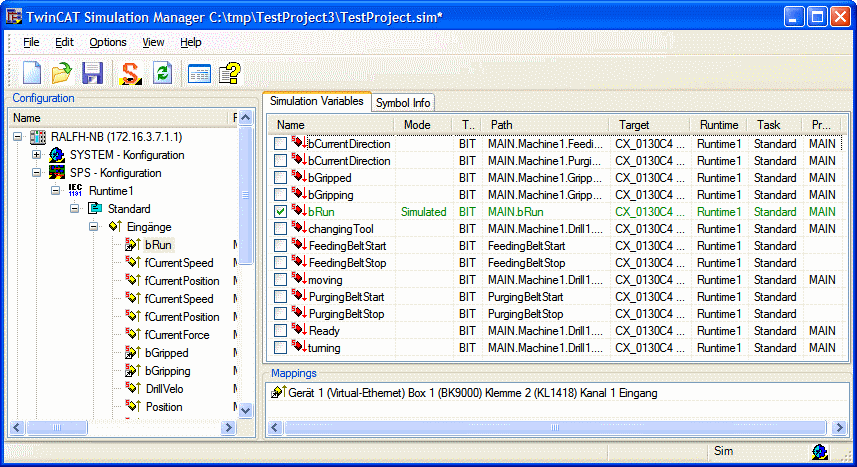Click the IEC 1131 Runtime1 icon
The height and width of the screenshot is (467, 857).
(75, 191)
